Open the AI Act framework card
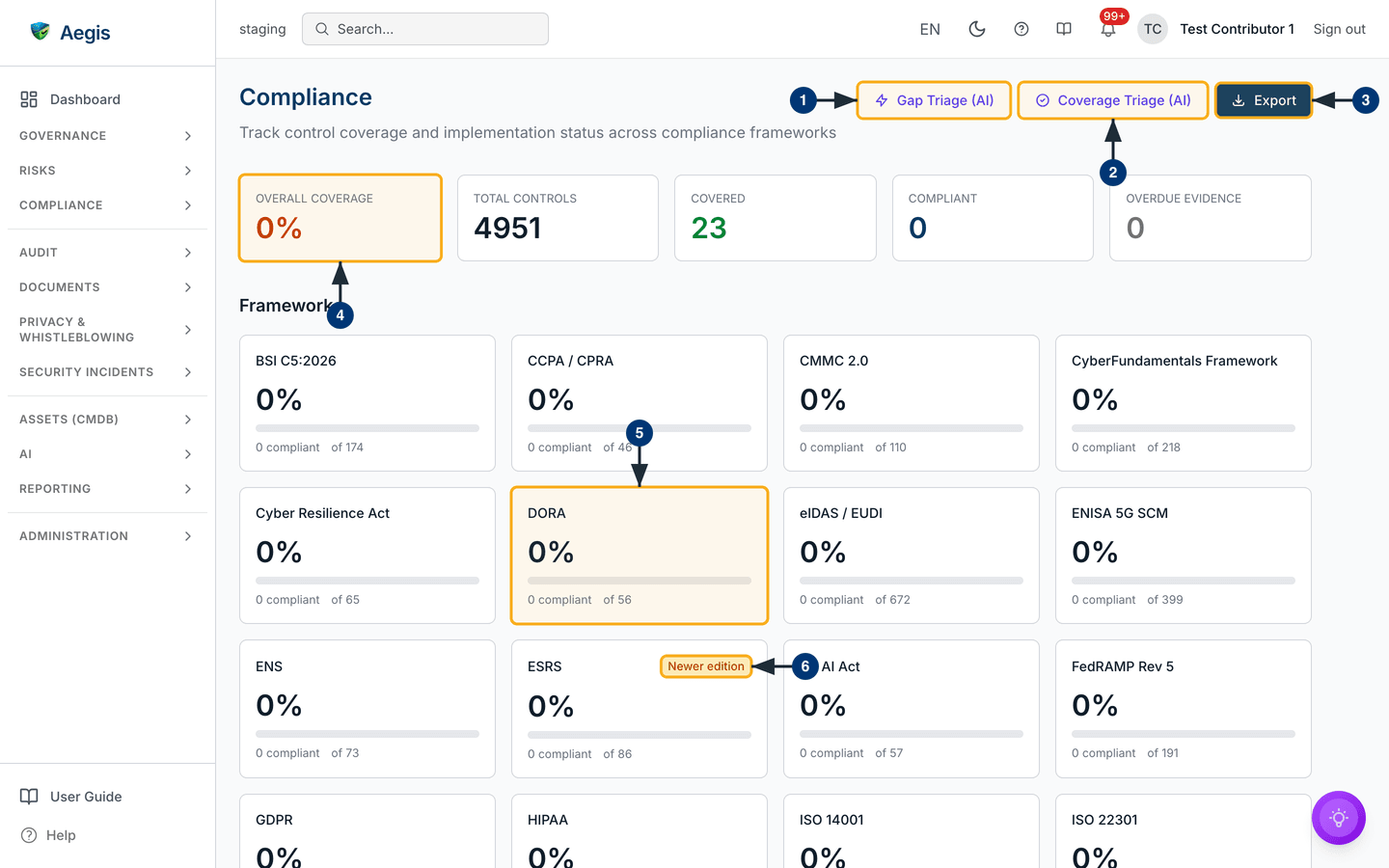The height and width of the screenshot is (868, 1389). click(x=912, y=709)
